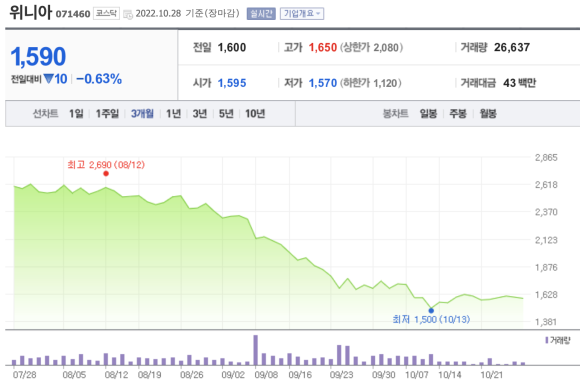Click the 저가 value 1,570

click(x=323, y=83)
